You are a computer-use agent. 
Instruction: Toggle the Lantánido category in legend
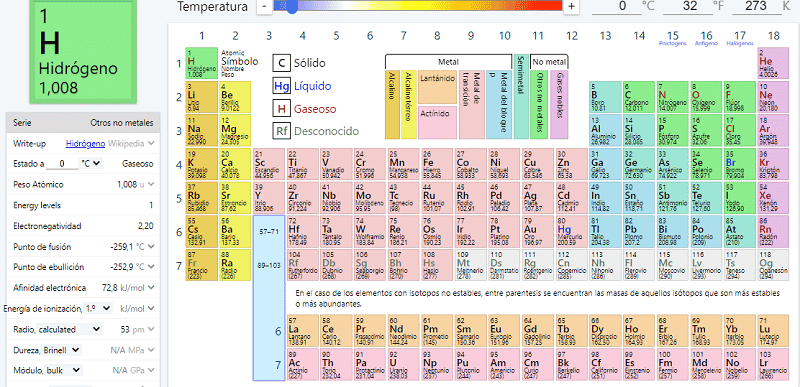tap(437, 87)
